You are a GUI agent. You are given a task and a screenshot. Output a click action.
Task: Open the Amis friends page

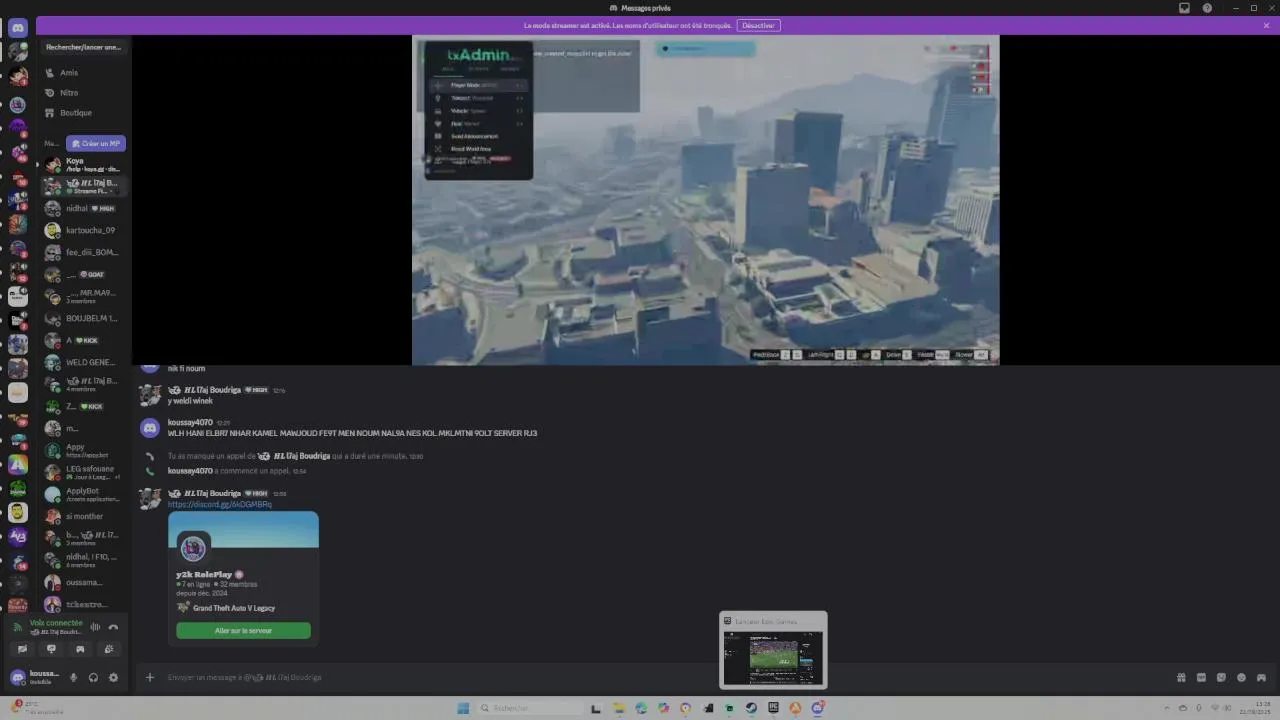pos(84,72)
